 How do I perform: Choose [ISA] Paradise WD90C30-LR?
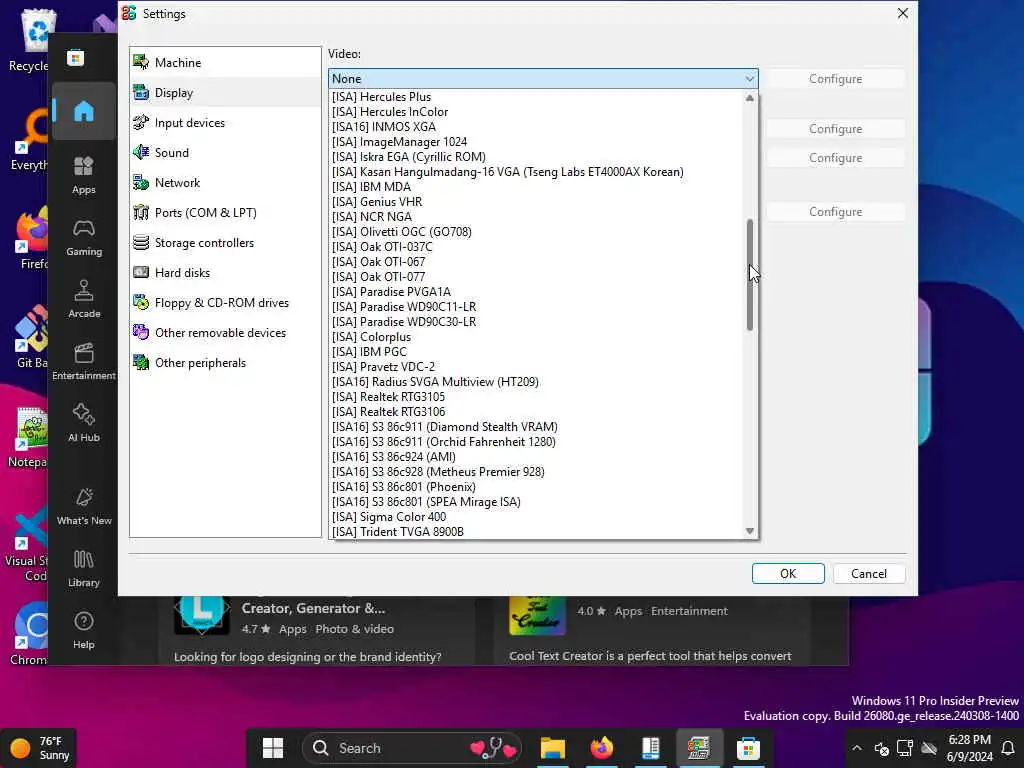coord(536,322)
